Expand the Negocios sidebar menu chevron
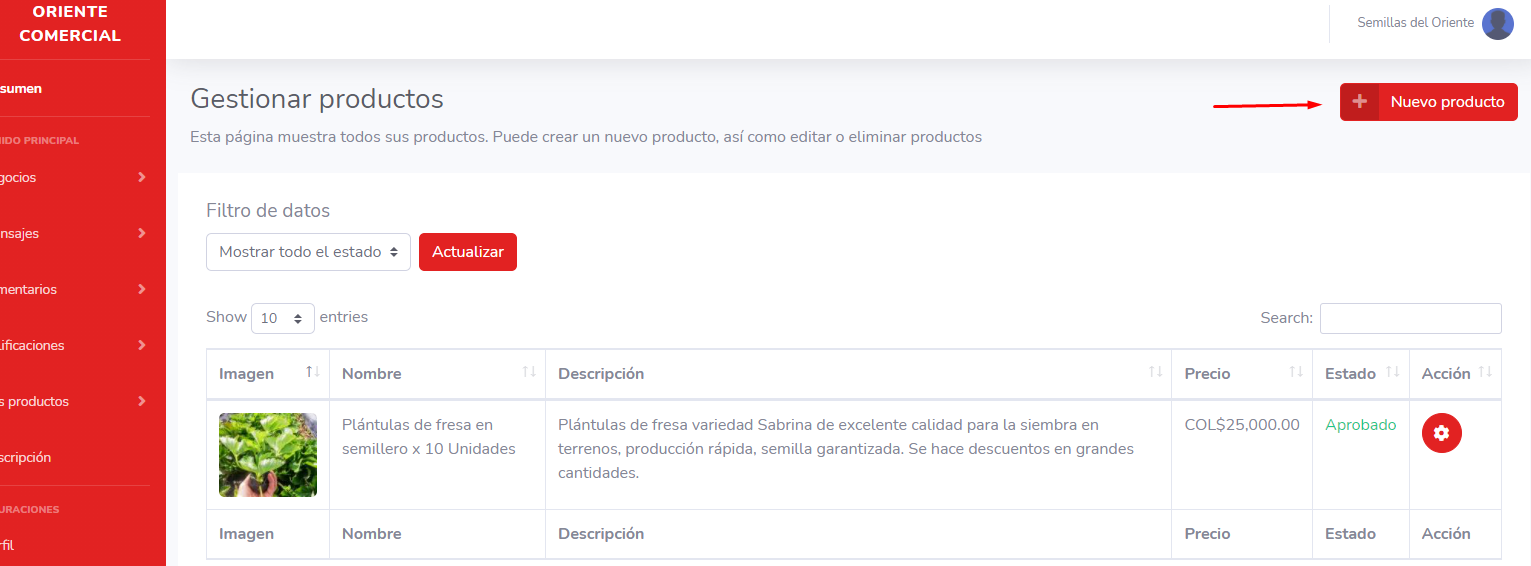The width and height of the screenshot is (1531, 566). (x=142, y=177)
